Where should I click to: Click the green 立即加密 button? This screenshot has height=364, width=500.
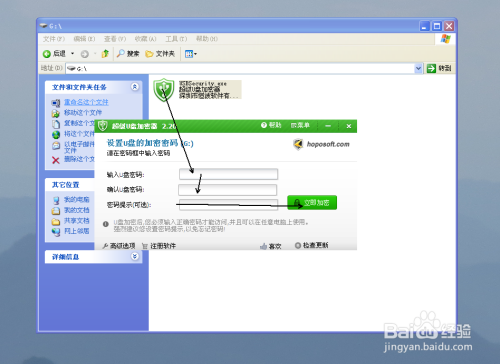[312, 203]
